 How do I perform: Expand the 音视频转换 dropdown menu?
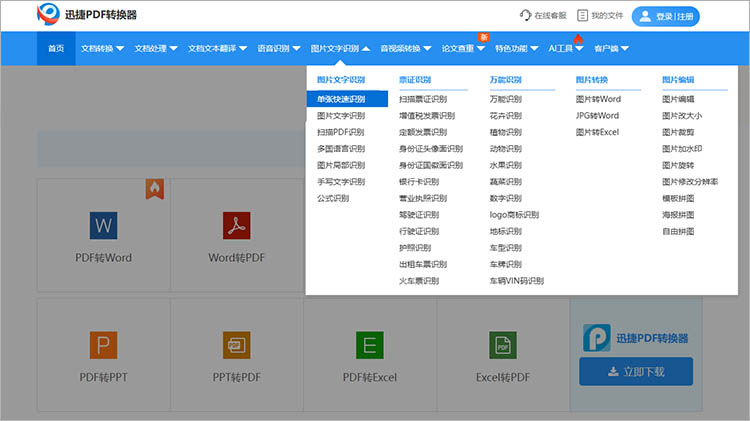406,48
